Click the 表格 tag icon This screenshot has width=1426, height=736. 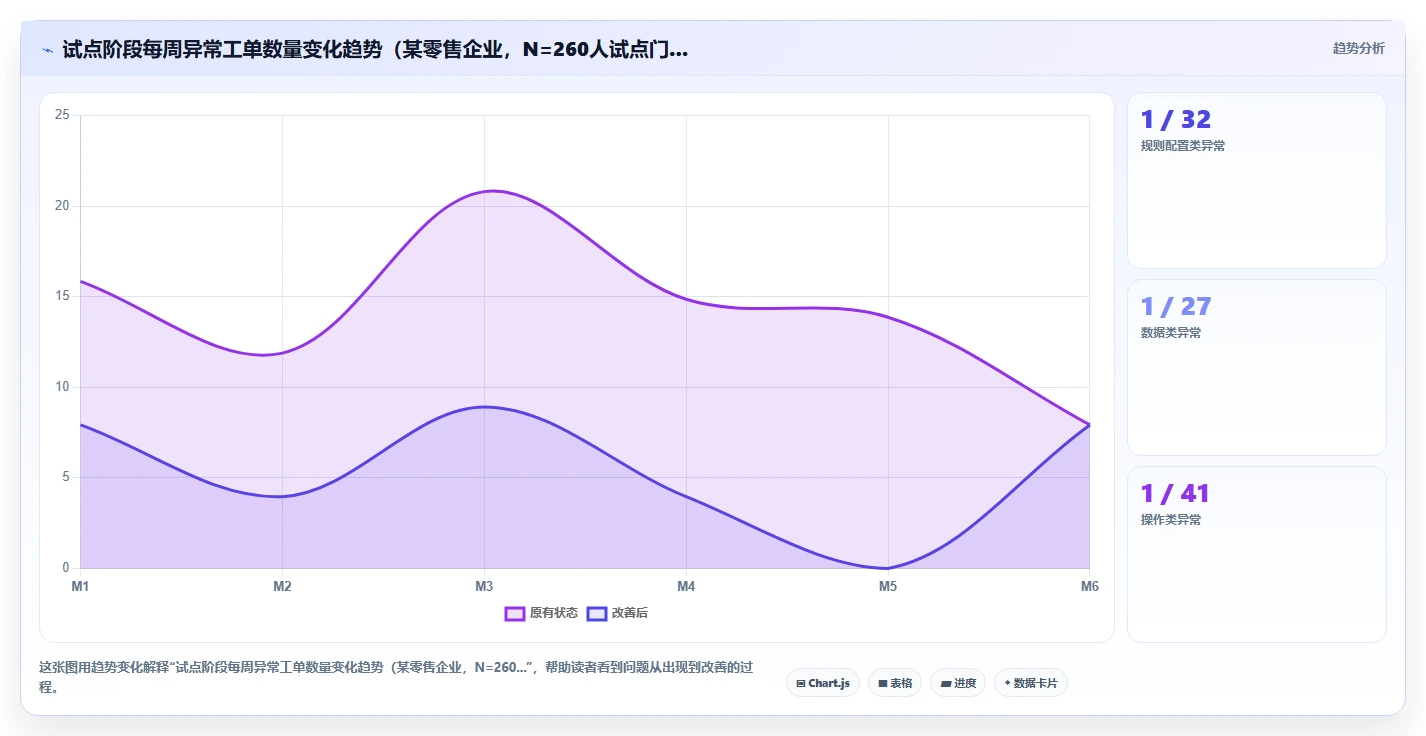[x=883, y=684]
